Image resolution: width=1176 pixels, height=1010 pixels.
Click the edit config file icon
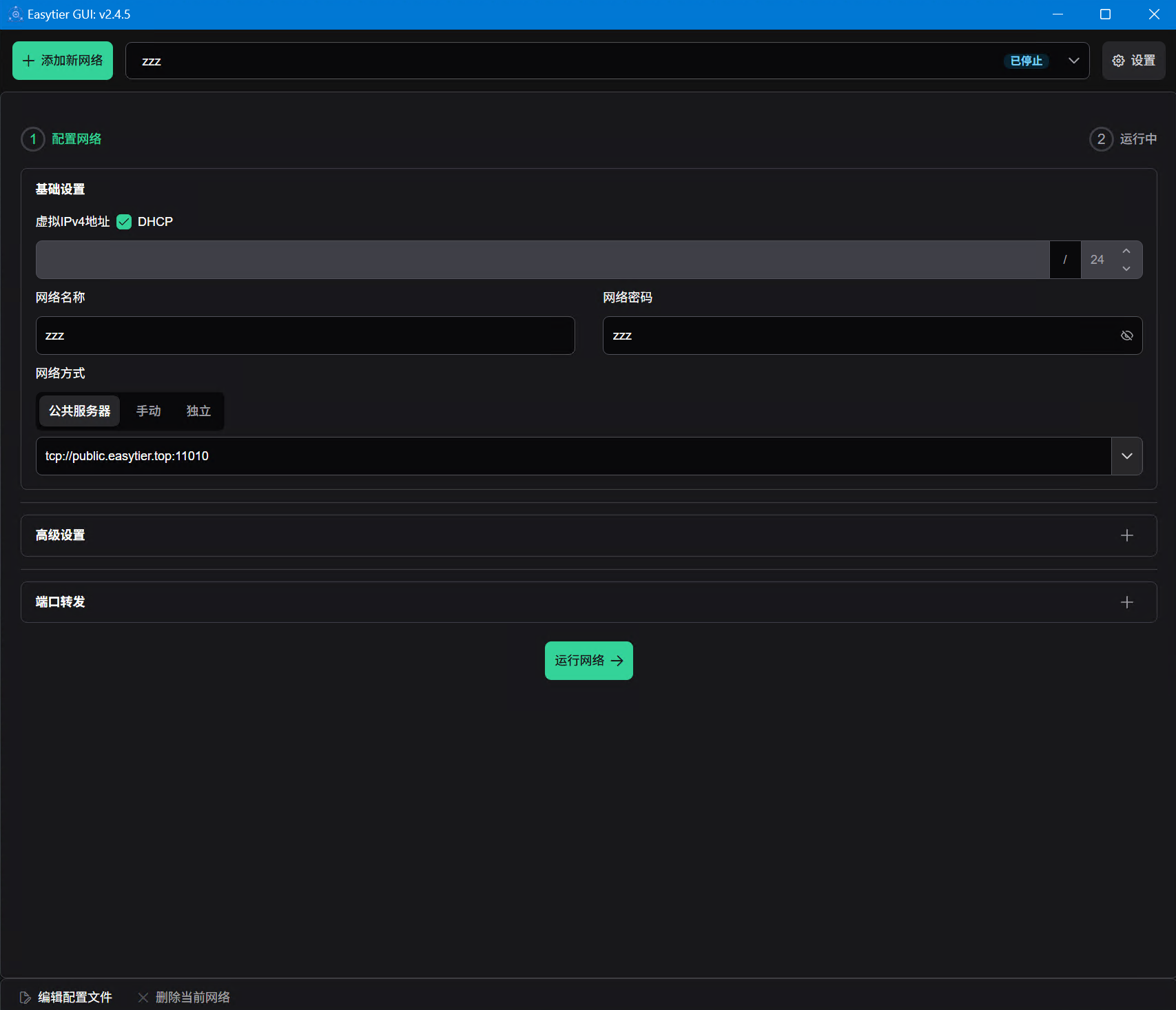pos(25,997)
